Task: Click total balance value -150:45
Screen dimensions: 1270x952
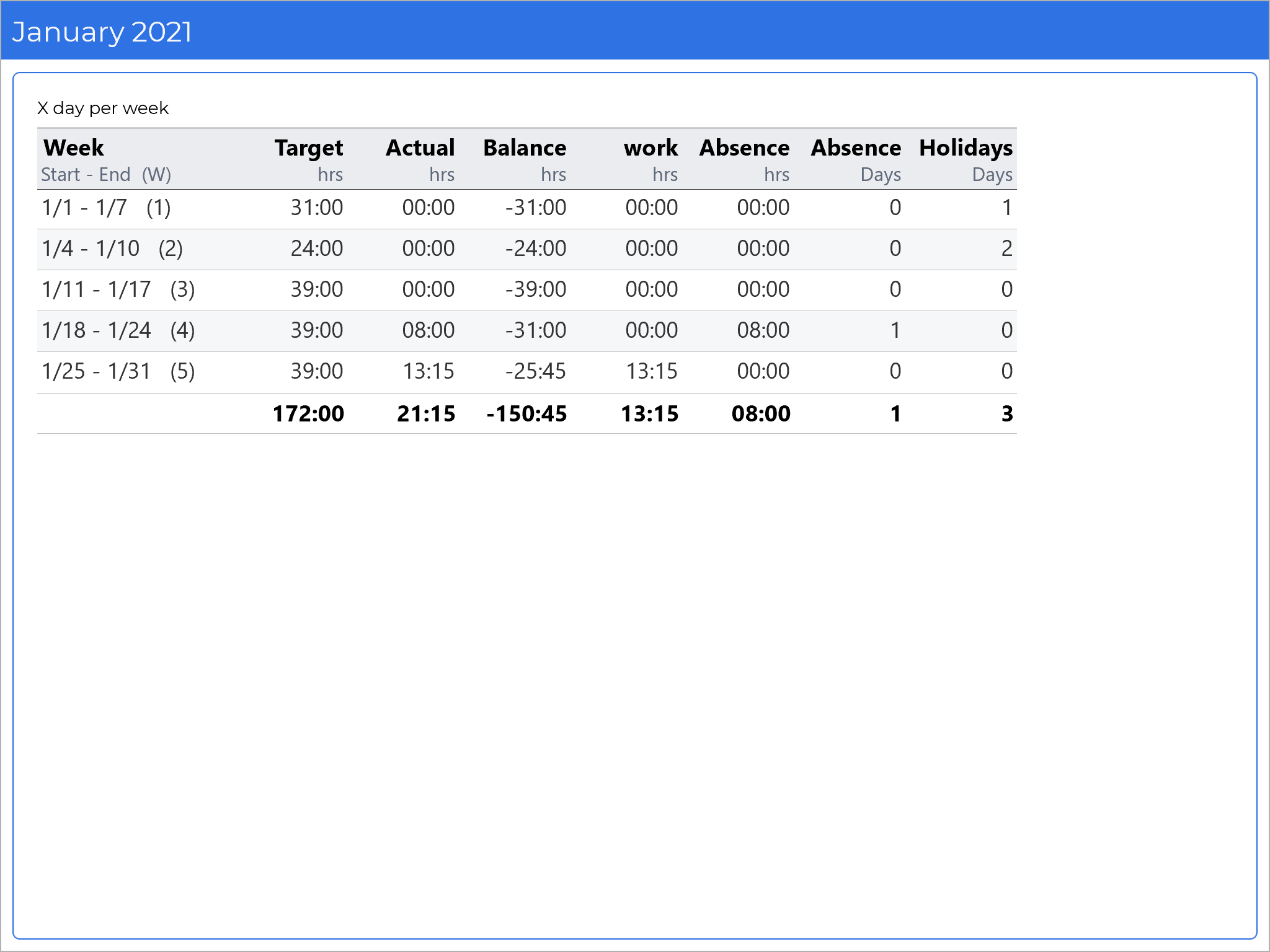Action: tap(526, 413)
